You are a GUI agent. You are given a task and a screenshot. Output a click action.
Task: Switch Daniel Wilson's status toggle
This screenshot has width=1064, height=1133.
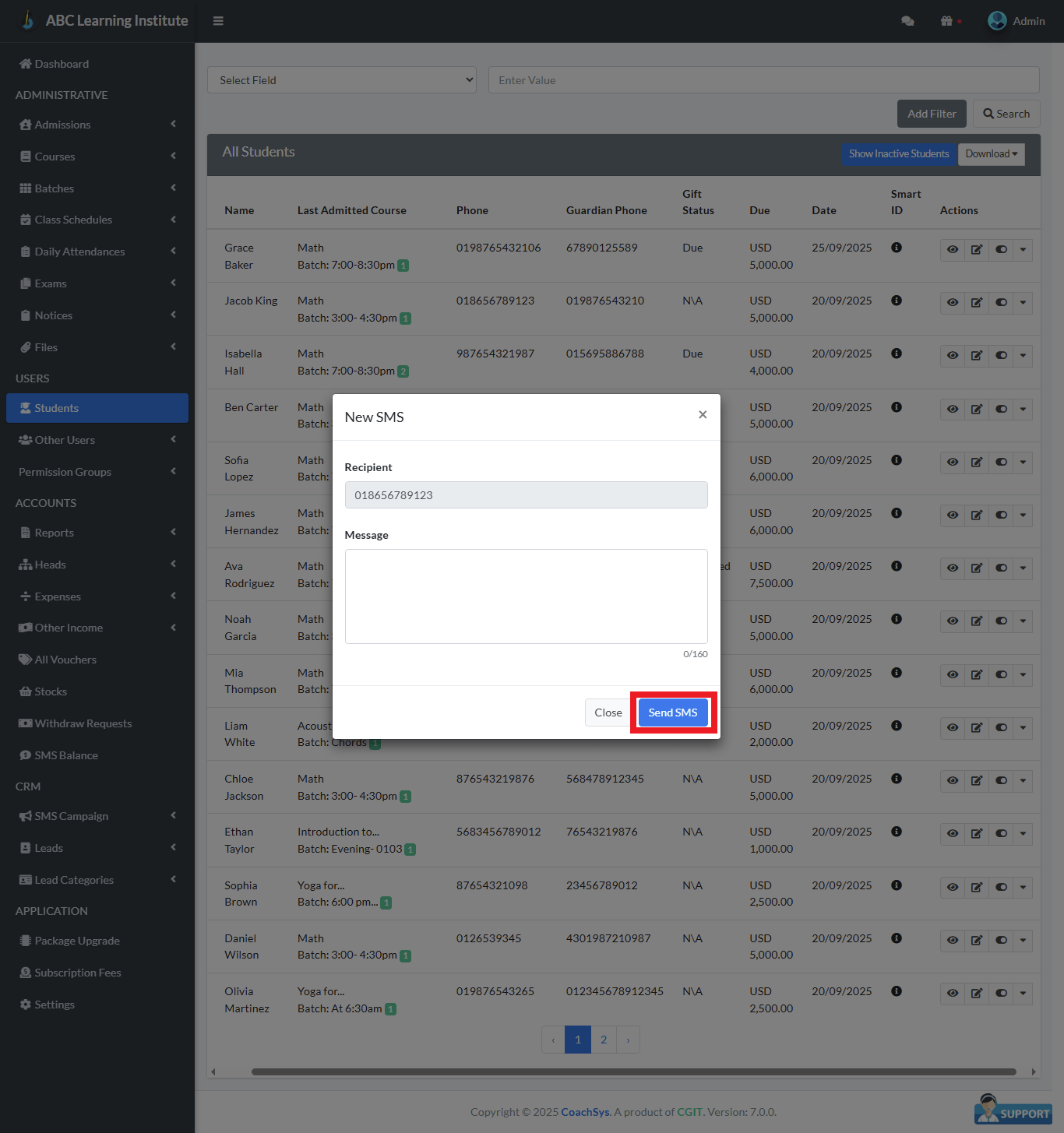(1001, 941)
